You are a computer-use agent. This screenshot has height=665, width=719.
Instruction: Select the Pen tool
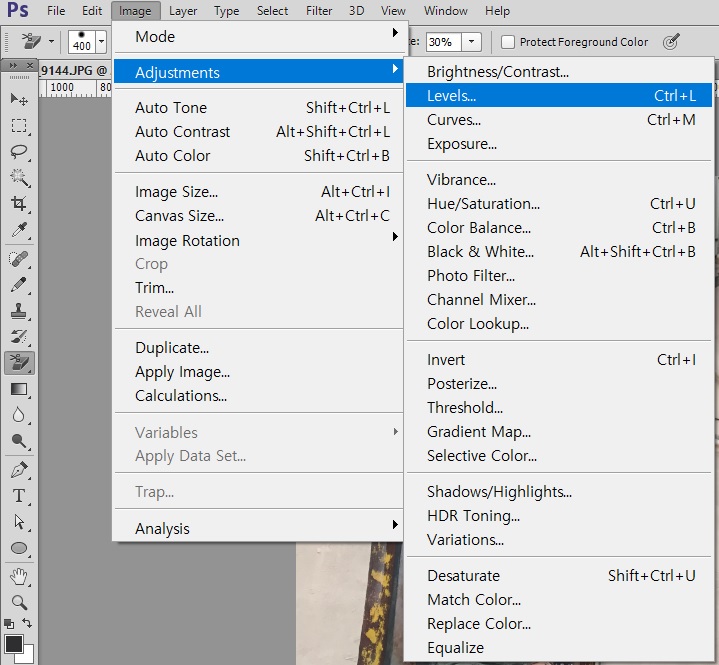pos(19,470)
